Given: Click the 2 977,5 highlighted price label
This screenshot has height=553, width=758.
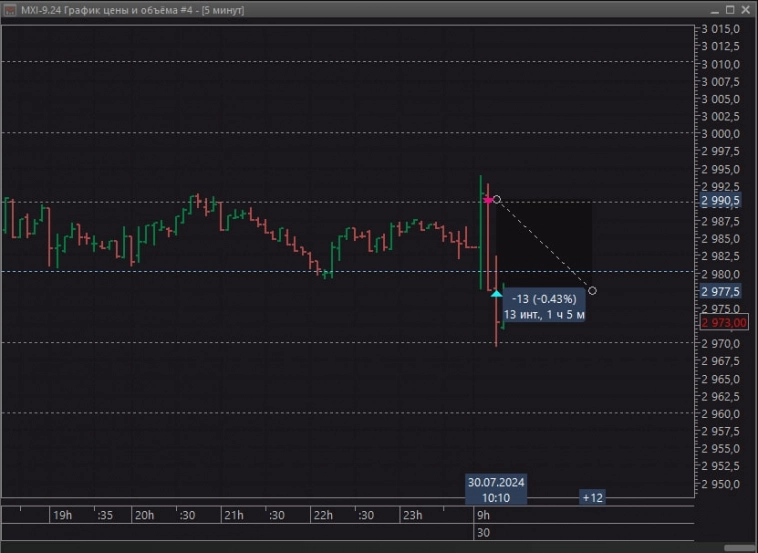Looking at the screenshot, I should [721, 292].
